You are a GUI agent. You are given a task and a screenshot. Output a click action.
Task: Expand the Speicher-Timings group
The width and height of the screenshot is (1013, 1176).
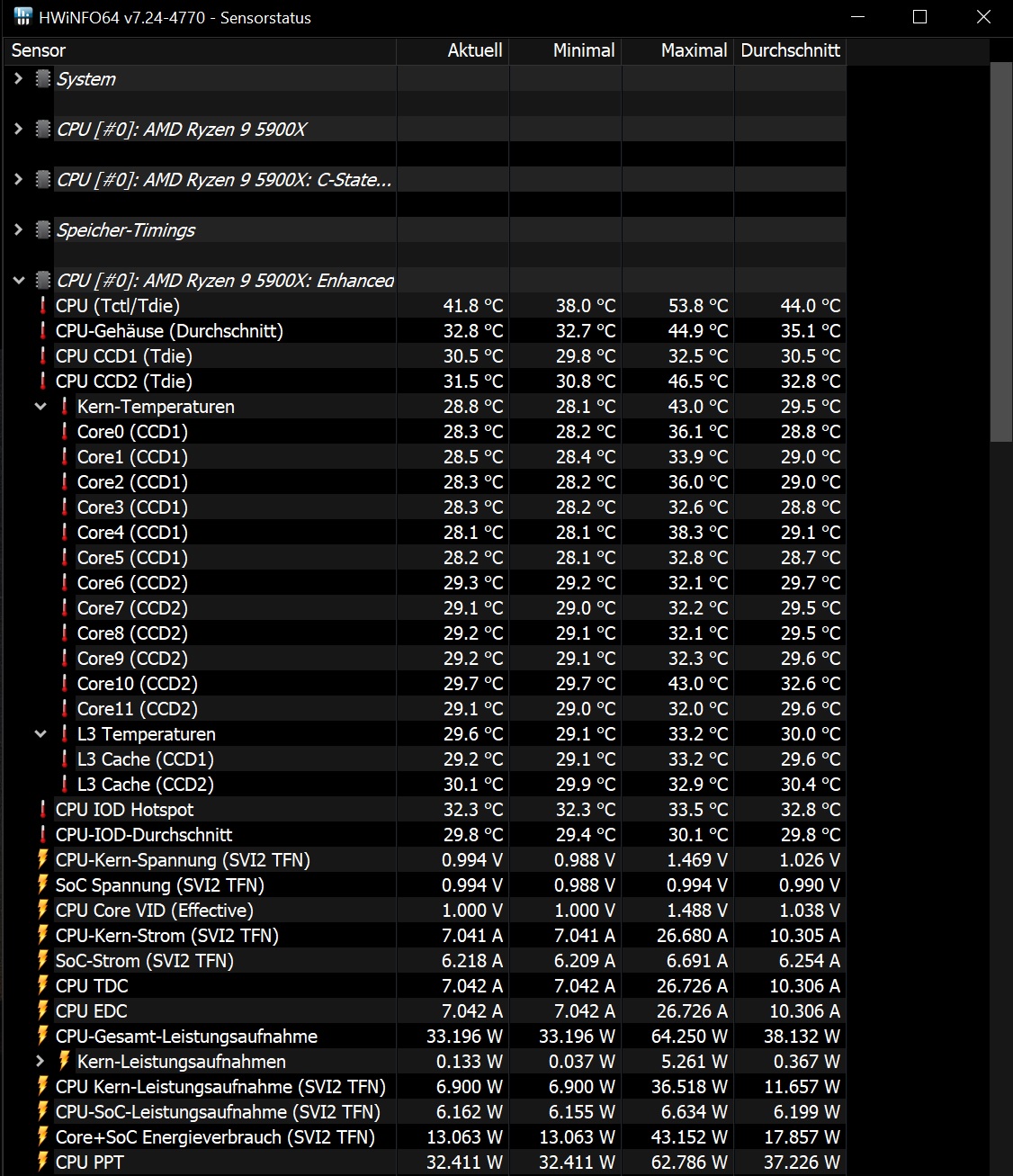point(18,229)
